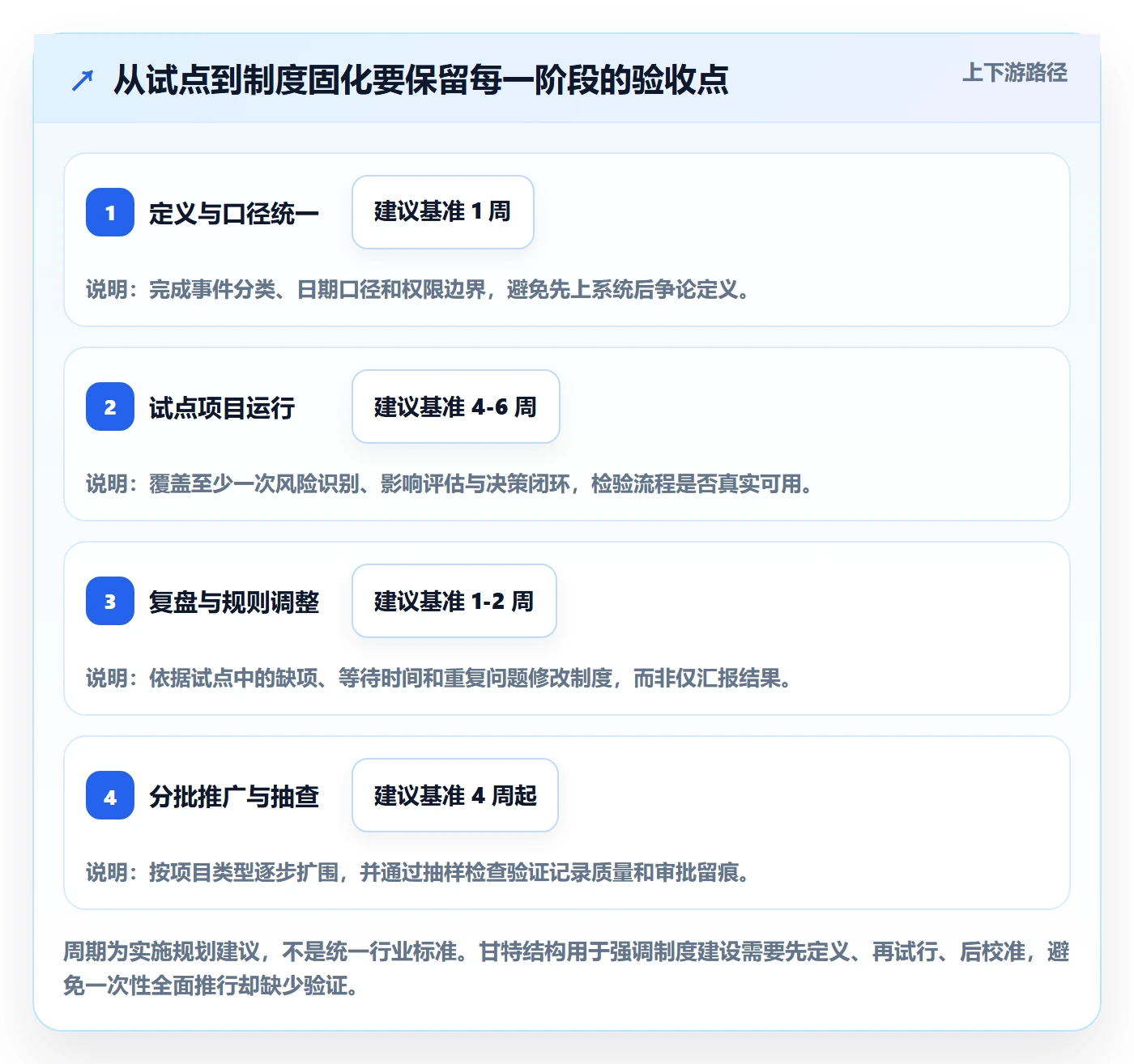
Task: Click the description starting 说明：完成事件分类
Action: [418, 289]
